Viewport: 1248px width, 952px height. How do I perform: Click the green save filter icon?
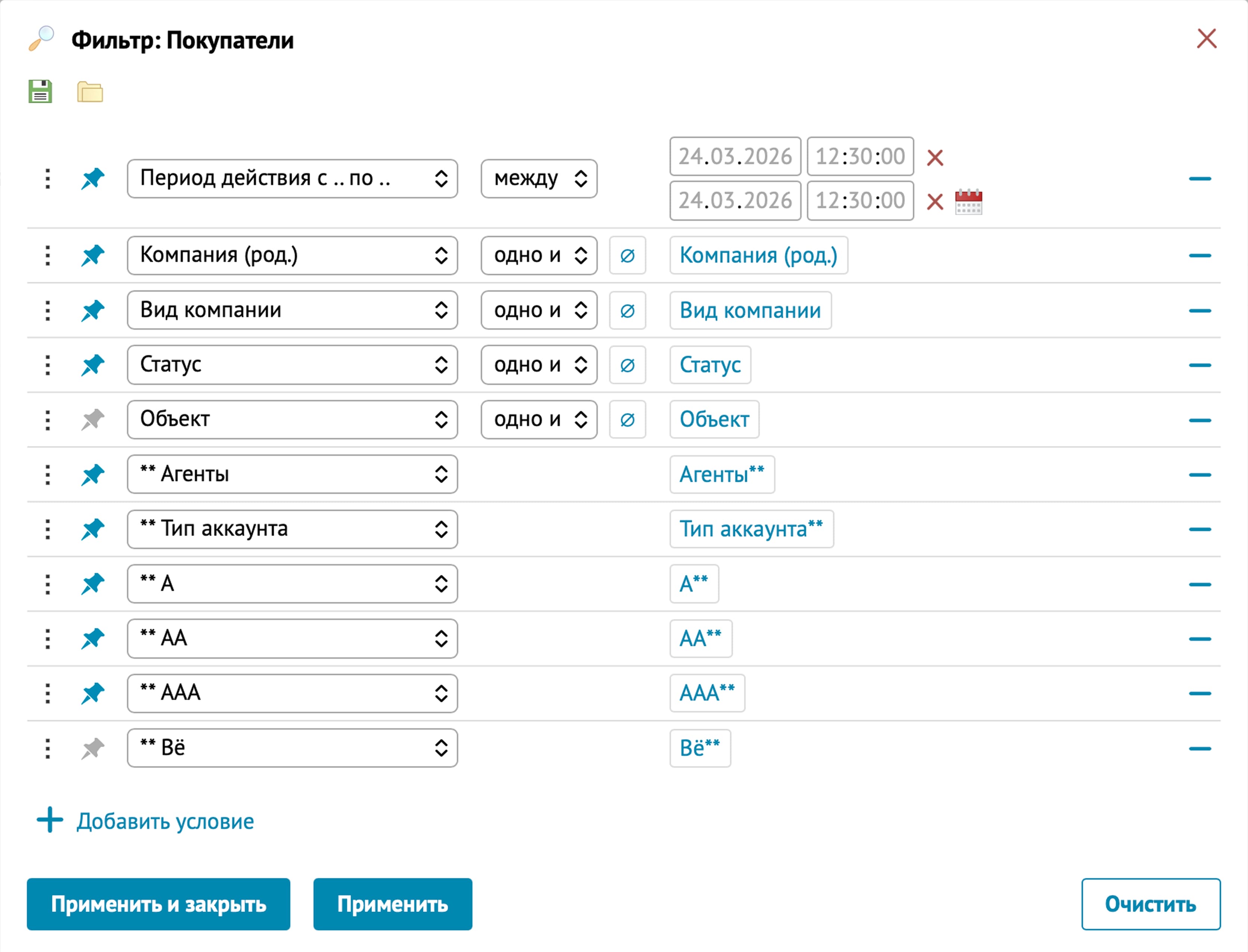click(x=40, y=92)
